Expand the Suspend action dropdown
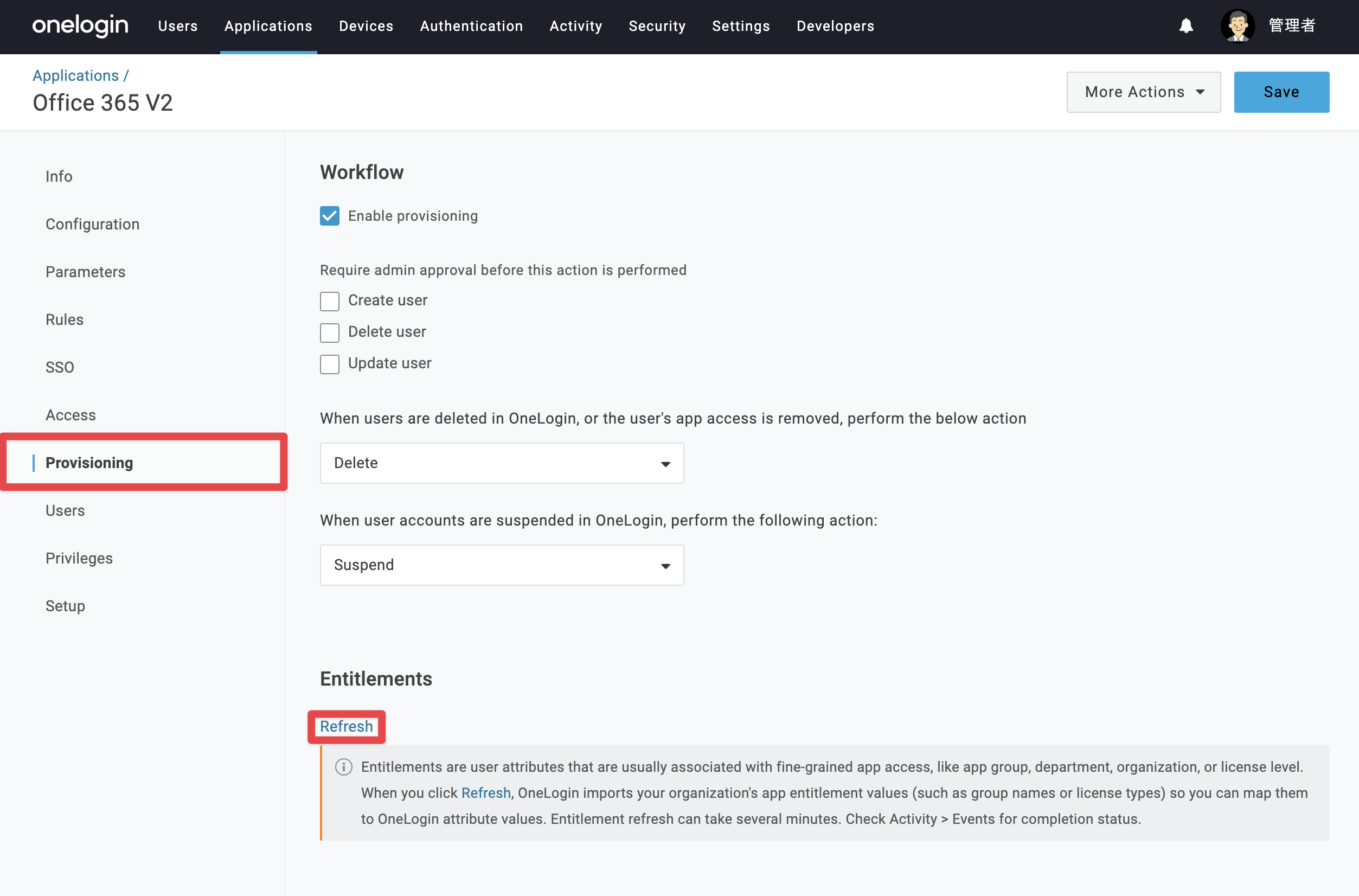 pos(502,565)
